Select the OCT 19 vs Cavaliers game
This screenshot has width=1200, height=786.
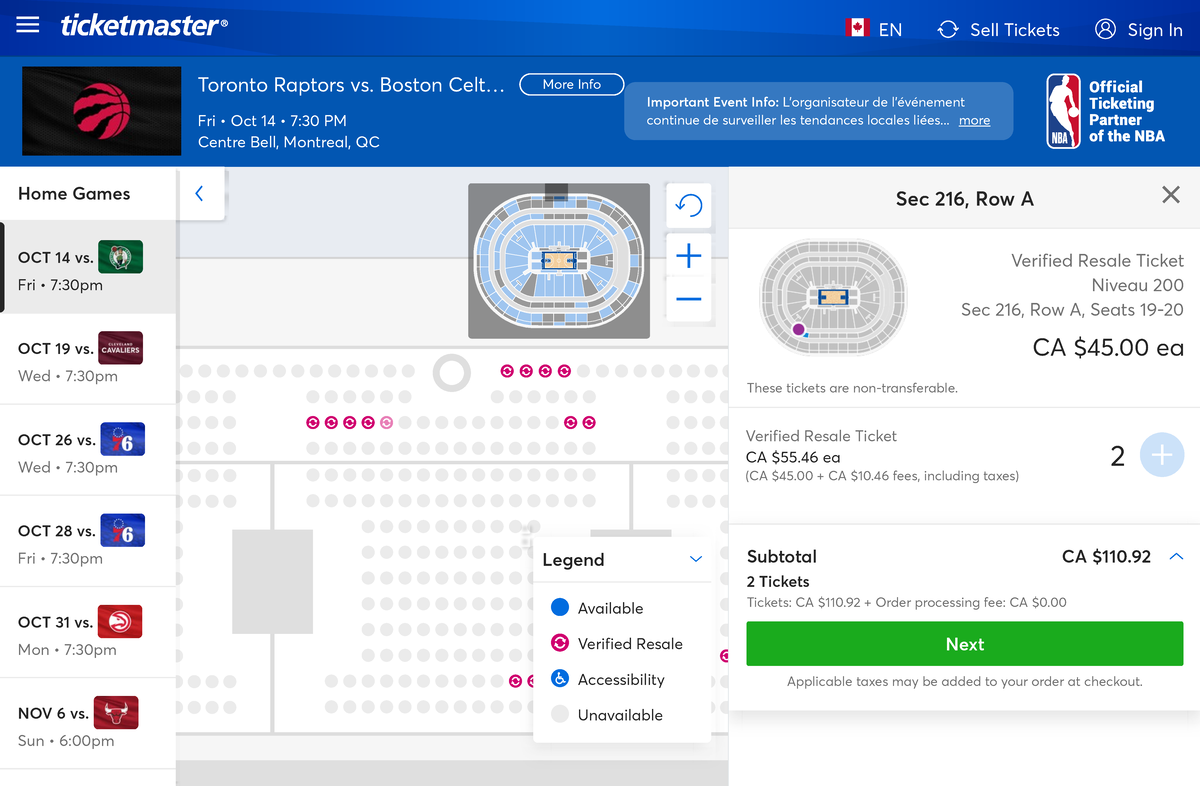pyautogui.click(x=88, y=361)
